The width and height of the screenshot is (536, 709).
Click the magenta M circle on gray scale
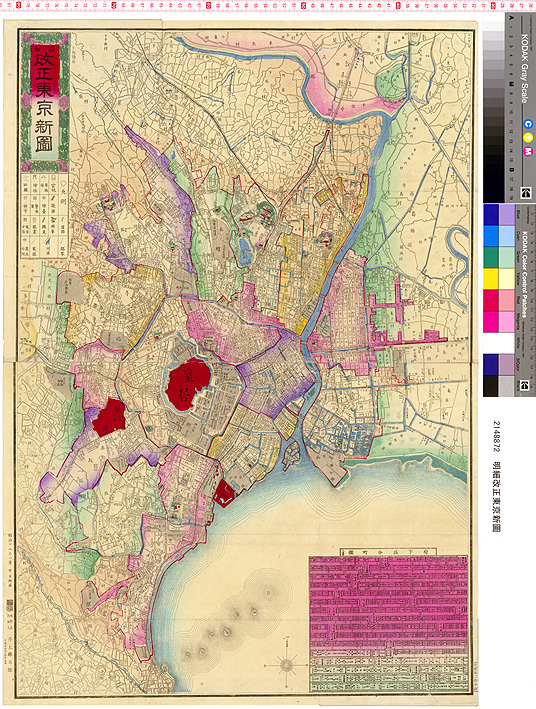point(527,151)
